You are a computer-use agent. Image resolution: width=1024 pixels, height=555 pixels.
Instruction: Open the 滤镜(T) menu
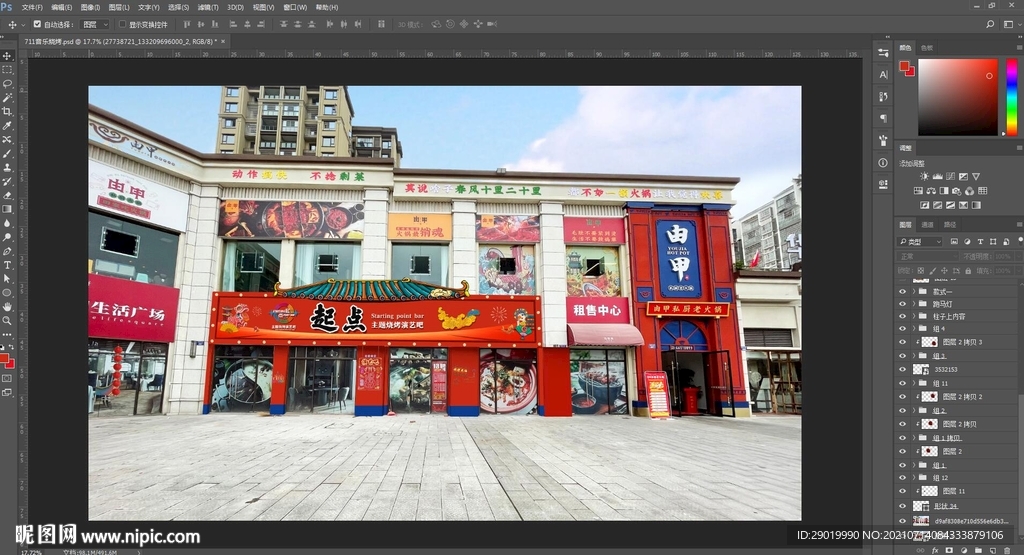tap(208, 7)
